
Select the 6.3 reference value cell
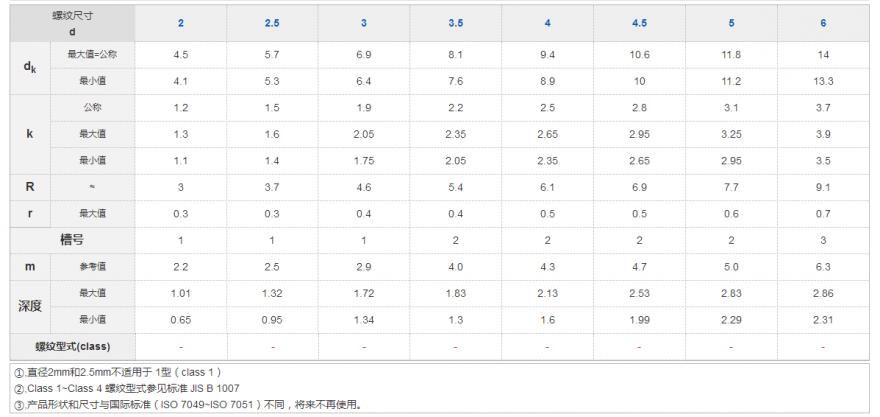pyautogui.click(x=822, y=266)
